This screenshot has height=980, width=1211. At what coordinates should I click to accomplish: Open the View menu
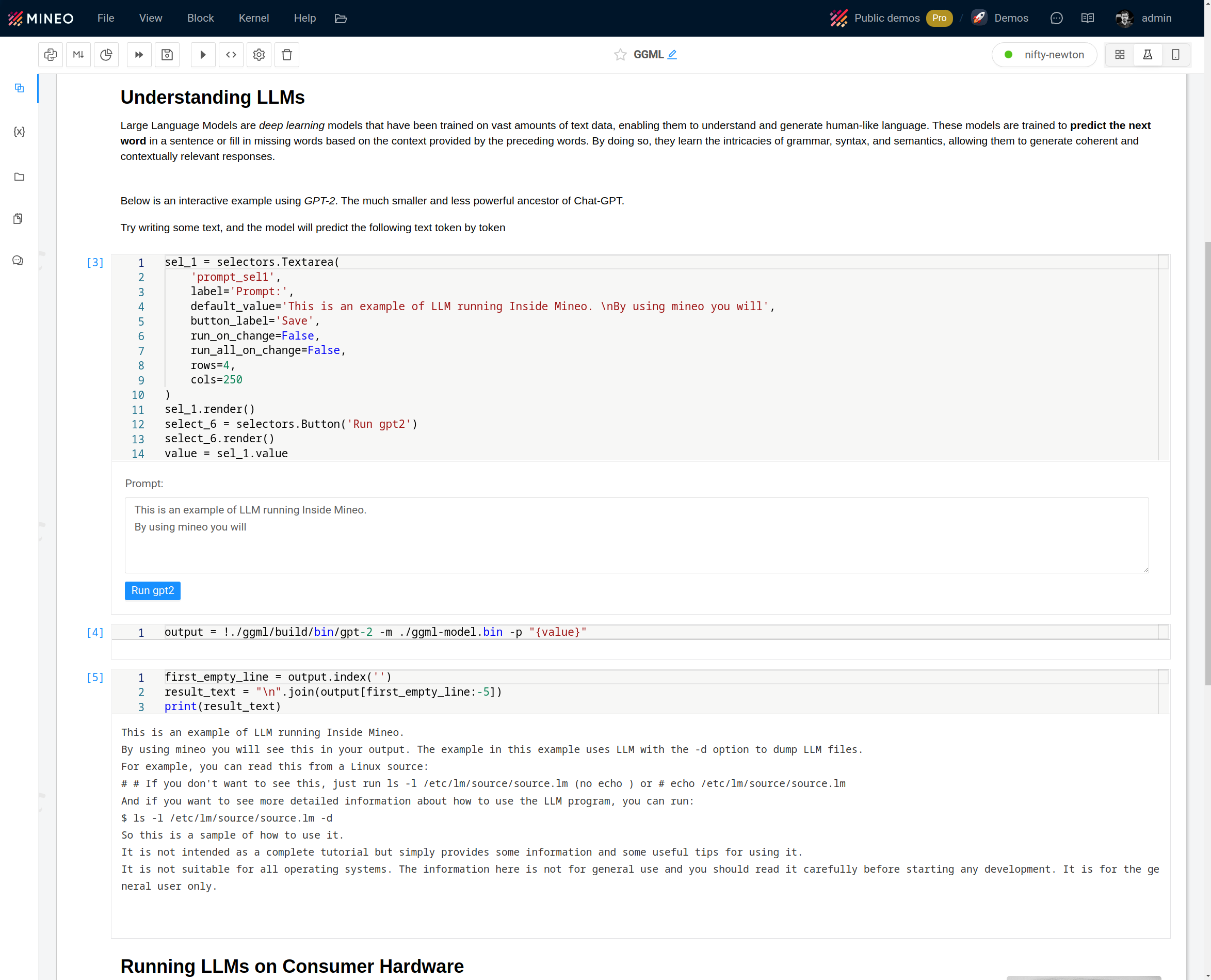point(151,18)
